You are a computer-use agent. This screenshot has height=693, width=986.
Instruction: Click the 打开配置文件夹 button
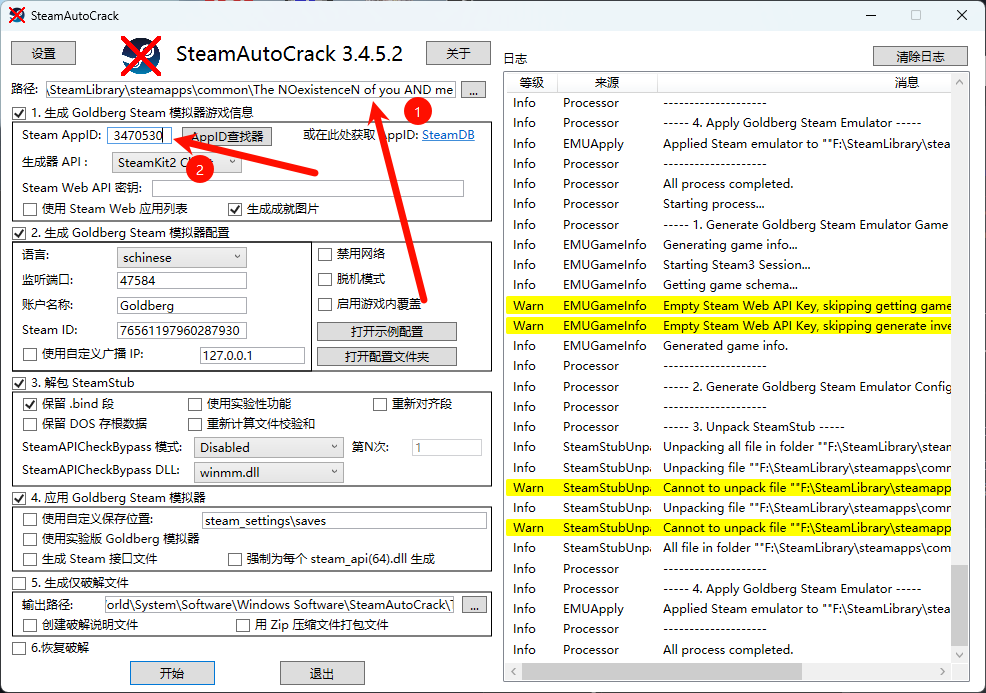coord(387,356)
